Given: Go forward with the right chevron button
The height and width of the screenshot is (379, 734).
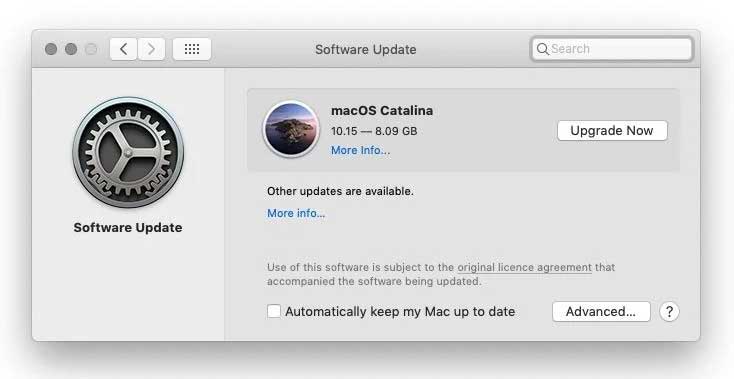Looking at the screenshot, I should coord(151,49).
